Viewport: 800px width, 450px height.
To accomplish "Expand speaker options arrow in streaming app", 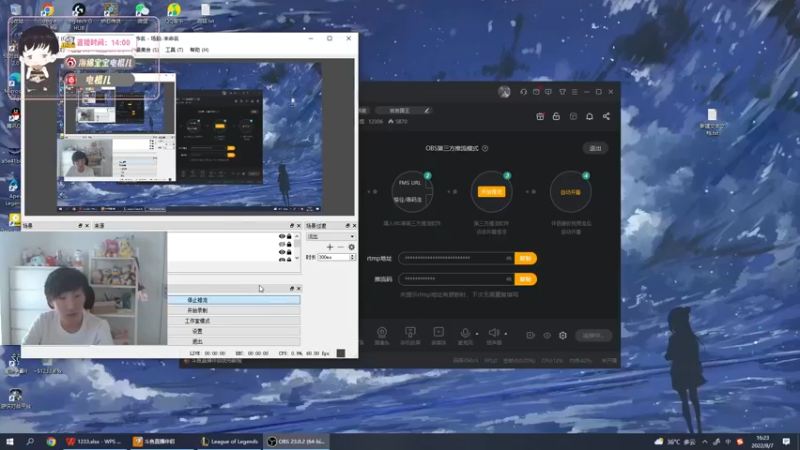I will [x=506, y=334].
